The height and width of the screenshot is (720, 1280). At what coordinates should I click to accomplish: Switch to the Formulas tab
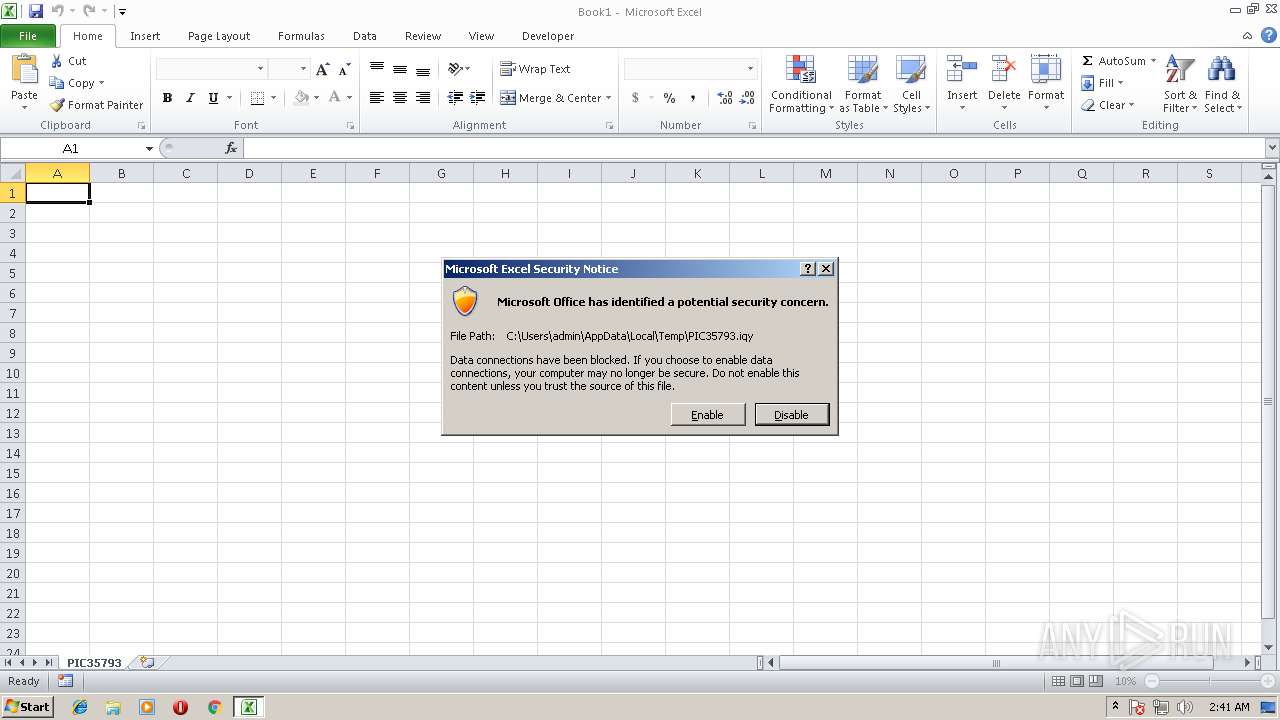click(x=301, y=36)
